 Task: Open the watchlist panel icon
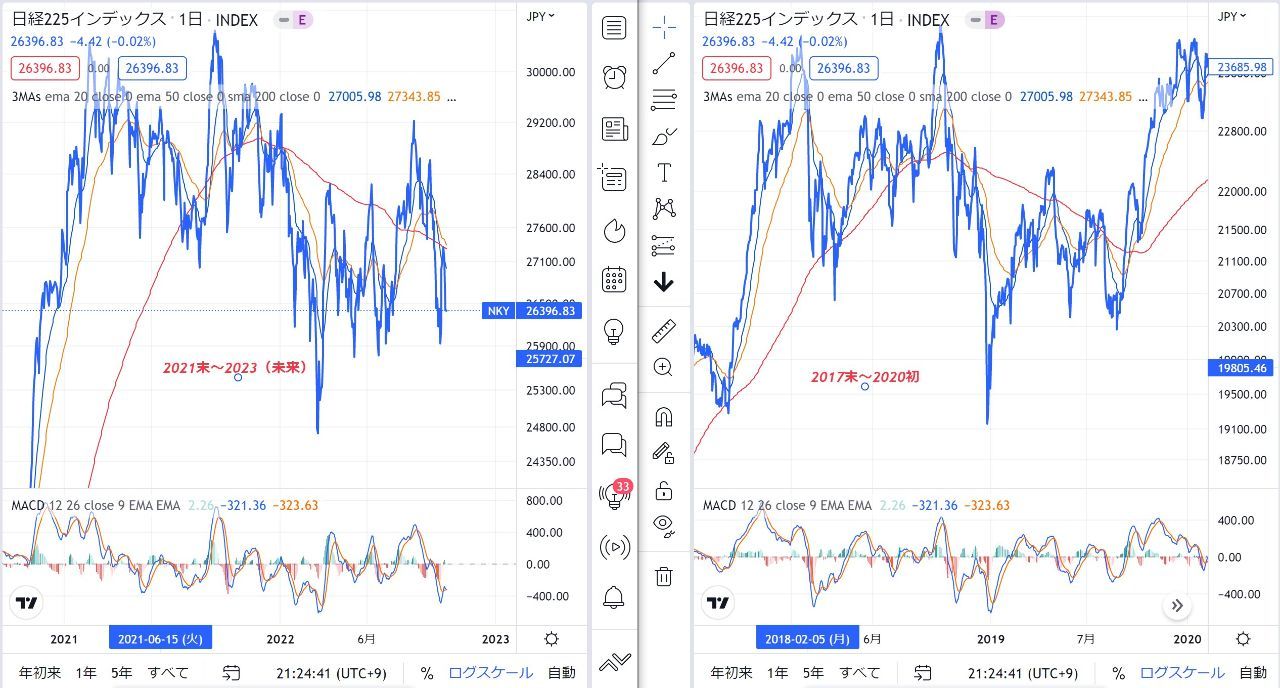point(614,28)
